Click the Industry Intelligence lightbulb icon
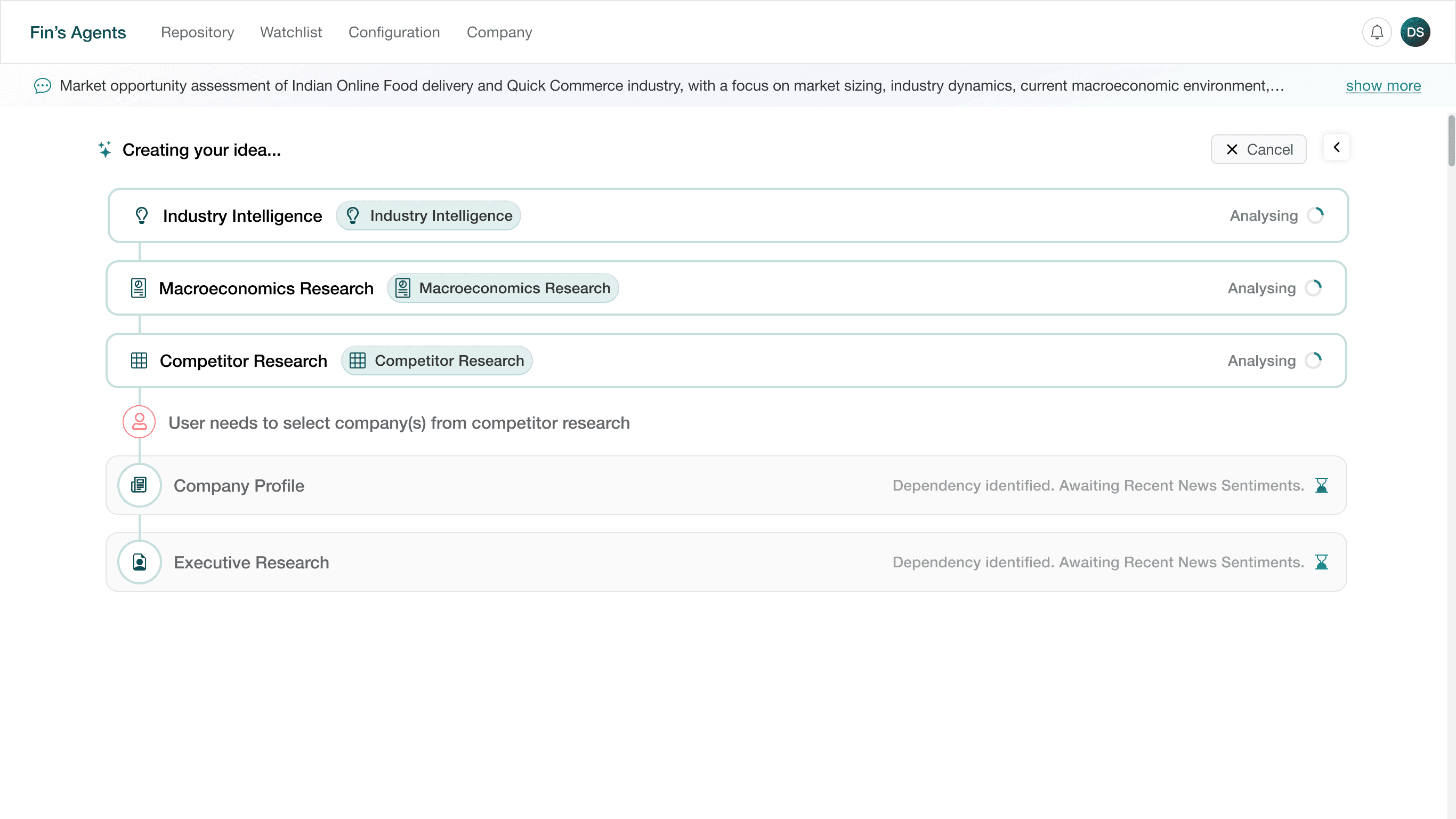The image size is (1456, 819). point(141,215)
